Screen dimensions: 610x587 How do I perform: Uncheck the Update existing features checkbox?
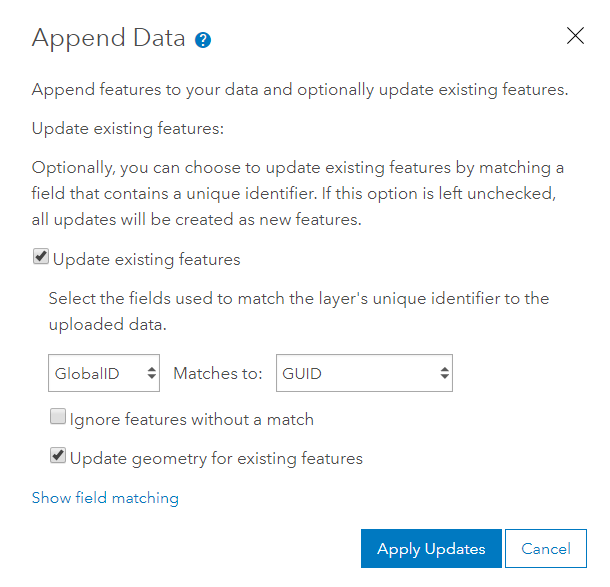41,258
